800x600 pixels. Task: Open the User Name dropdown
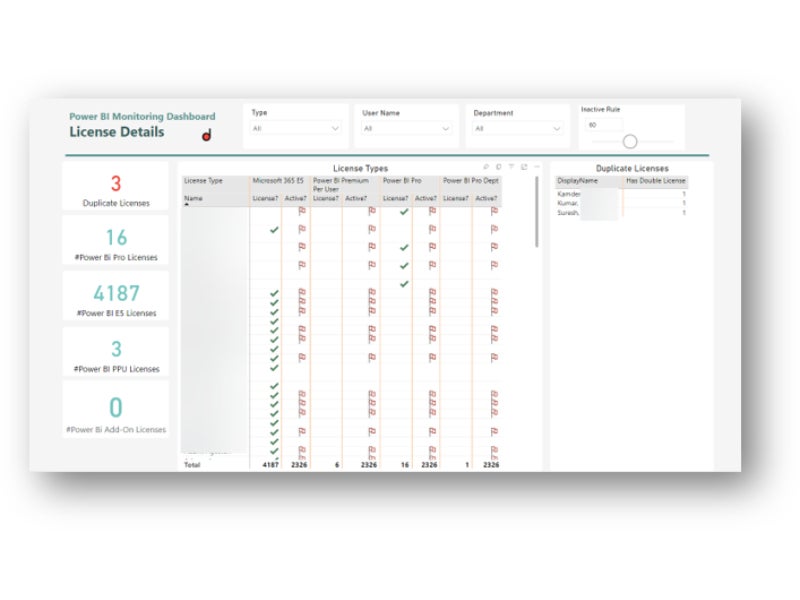pyautogui.click(x=445, y=129)
